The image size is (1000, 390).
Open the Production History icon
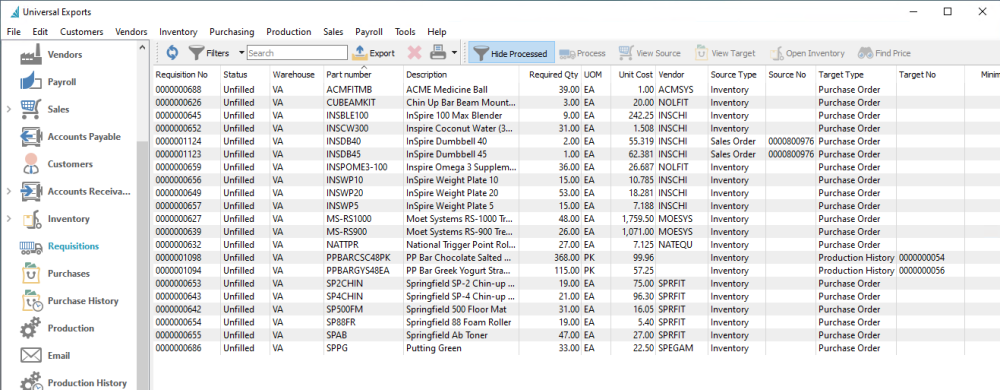[31, 383]
